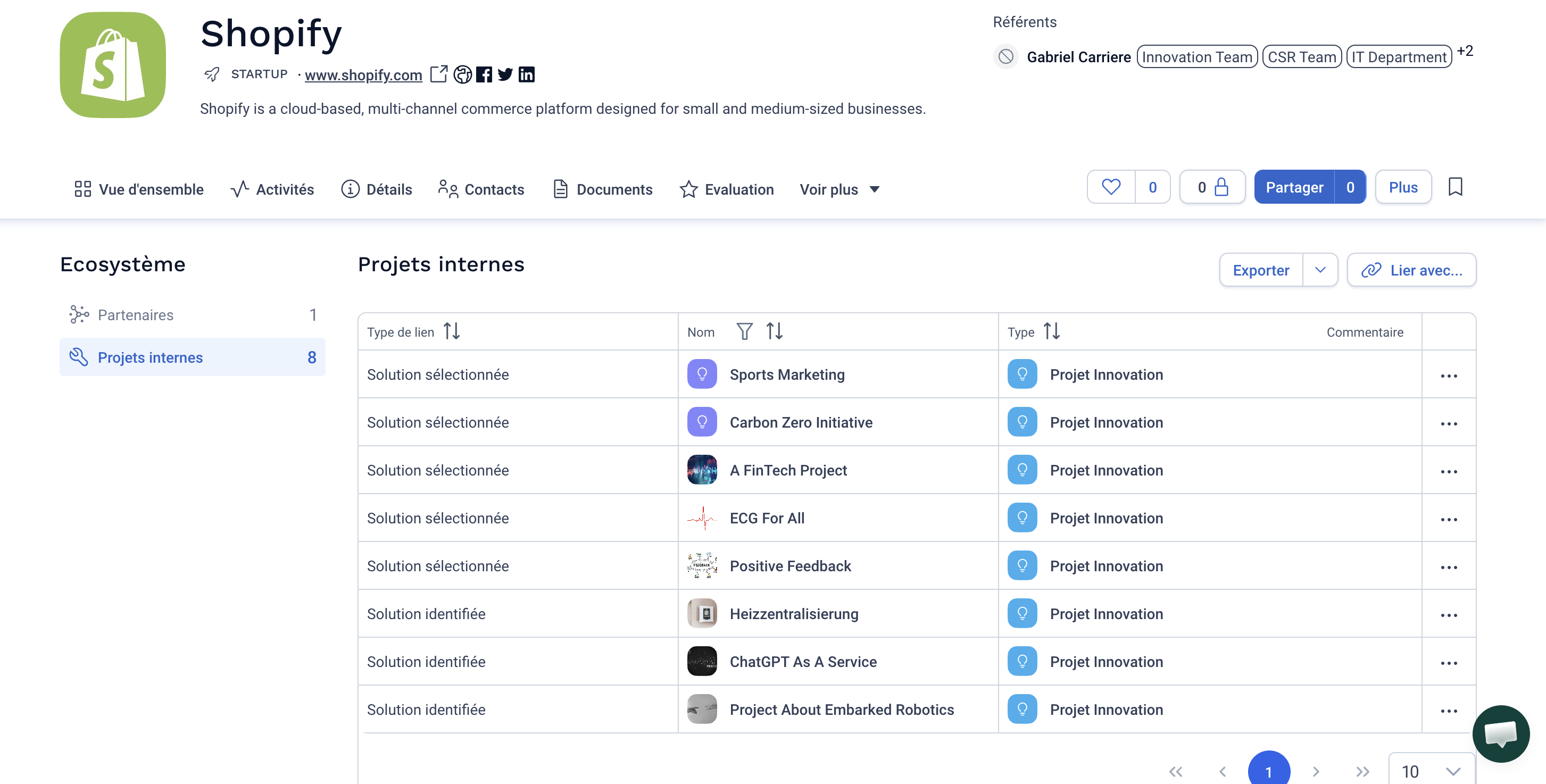
Task: Open row options for Carbon Zero Initiative
Action: pos(1449,424)
